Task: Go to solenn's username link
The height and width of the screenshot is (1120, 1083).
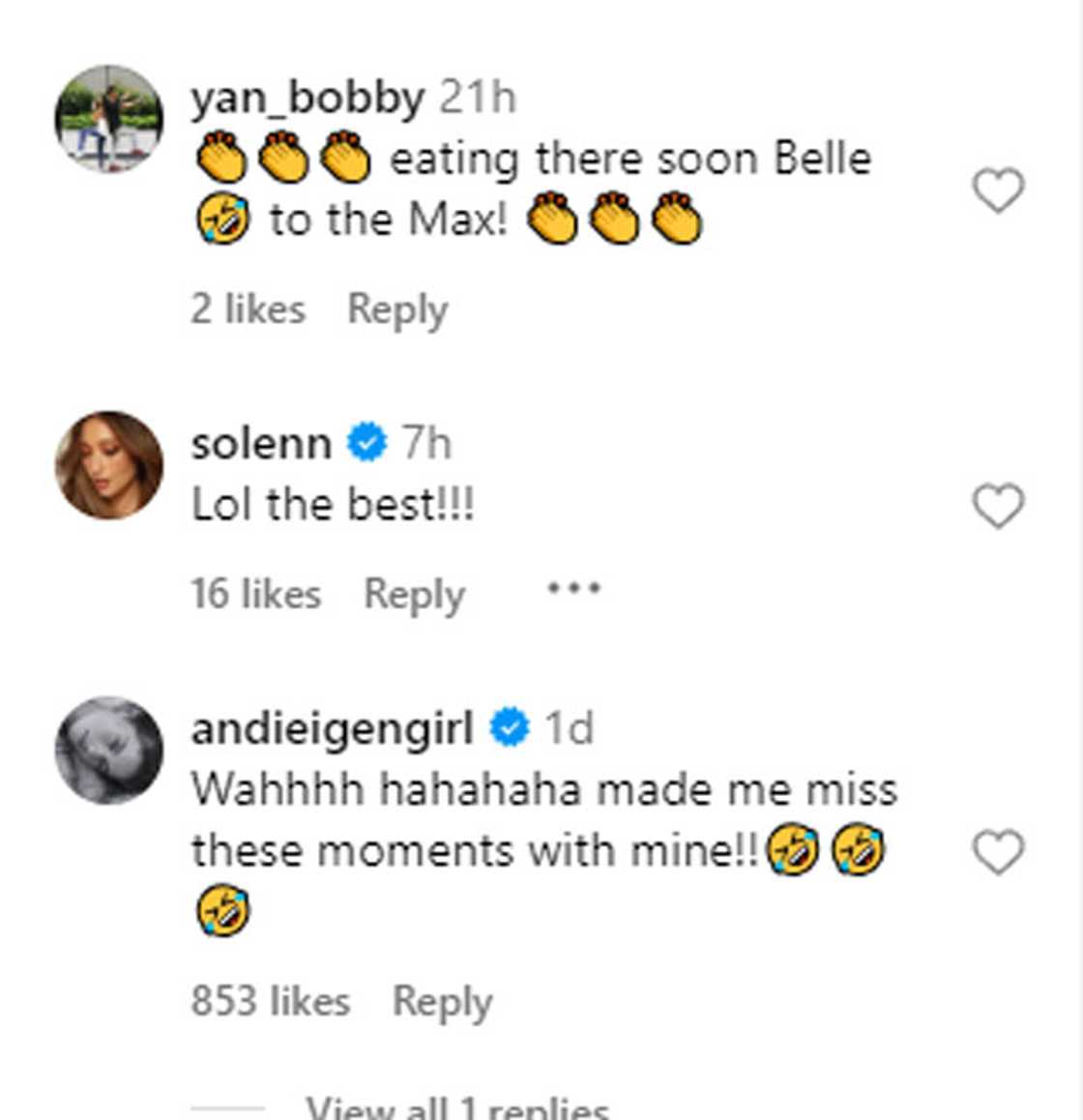Action: (261, 444)
